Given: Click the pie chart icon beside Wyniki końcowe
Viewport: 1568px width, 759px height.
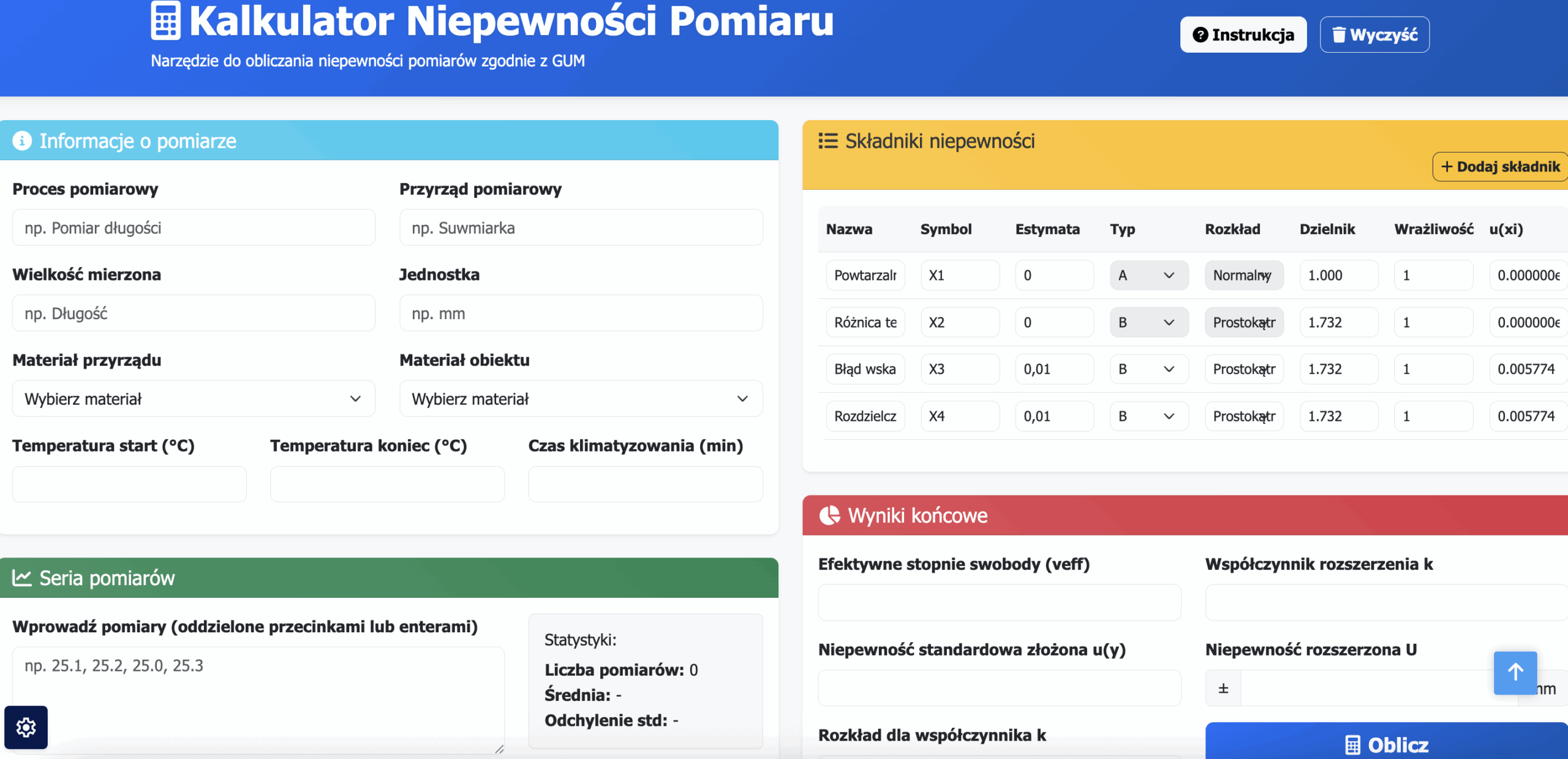Looking at the screenshot, I should [830, 515].
